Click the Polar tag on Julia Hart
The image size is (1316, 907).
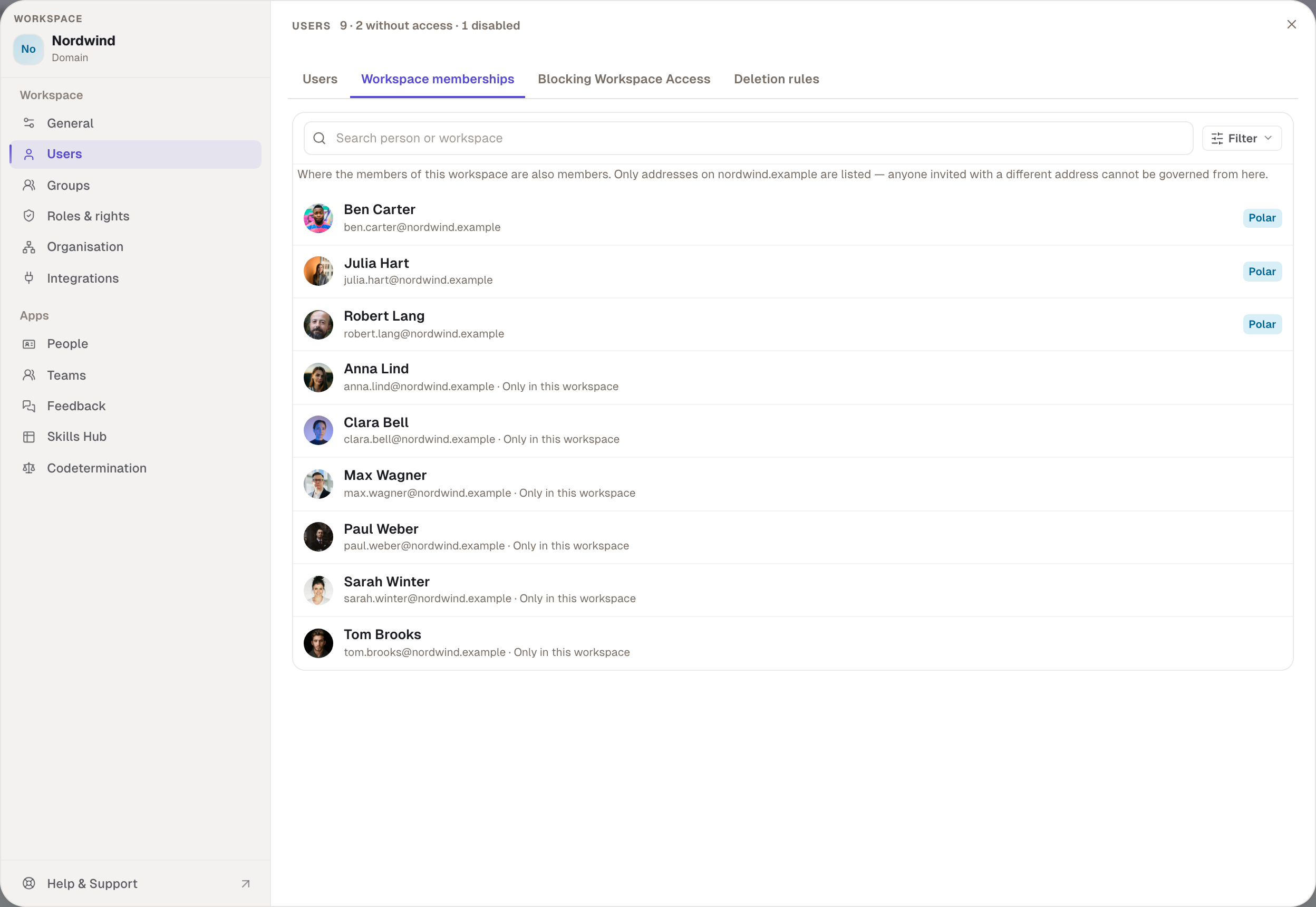click(1262, 272)
